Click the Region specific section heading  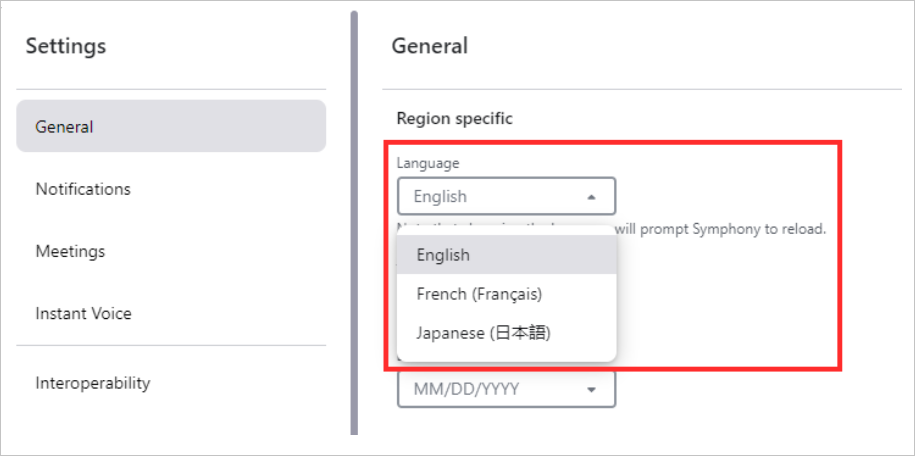[455, 119]
